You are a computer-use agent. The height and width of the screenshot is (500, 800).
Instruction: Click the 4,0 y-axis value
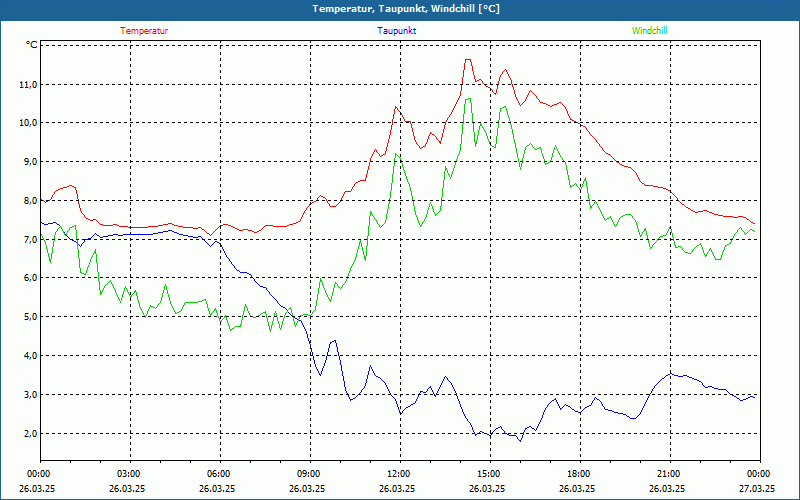(x=31, y=356)
